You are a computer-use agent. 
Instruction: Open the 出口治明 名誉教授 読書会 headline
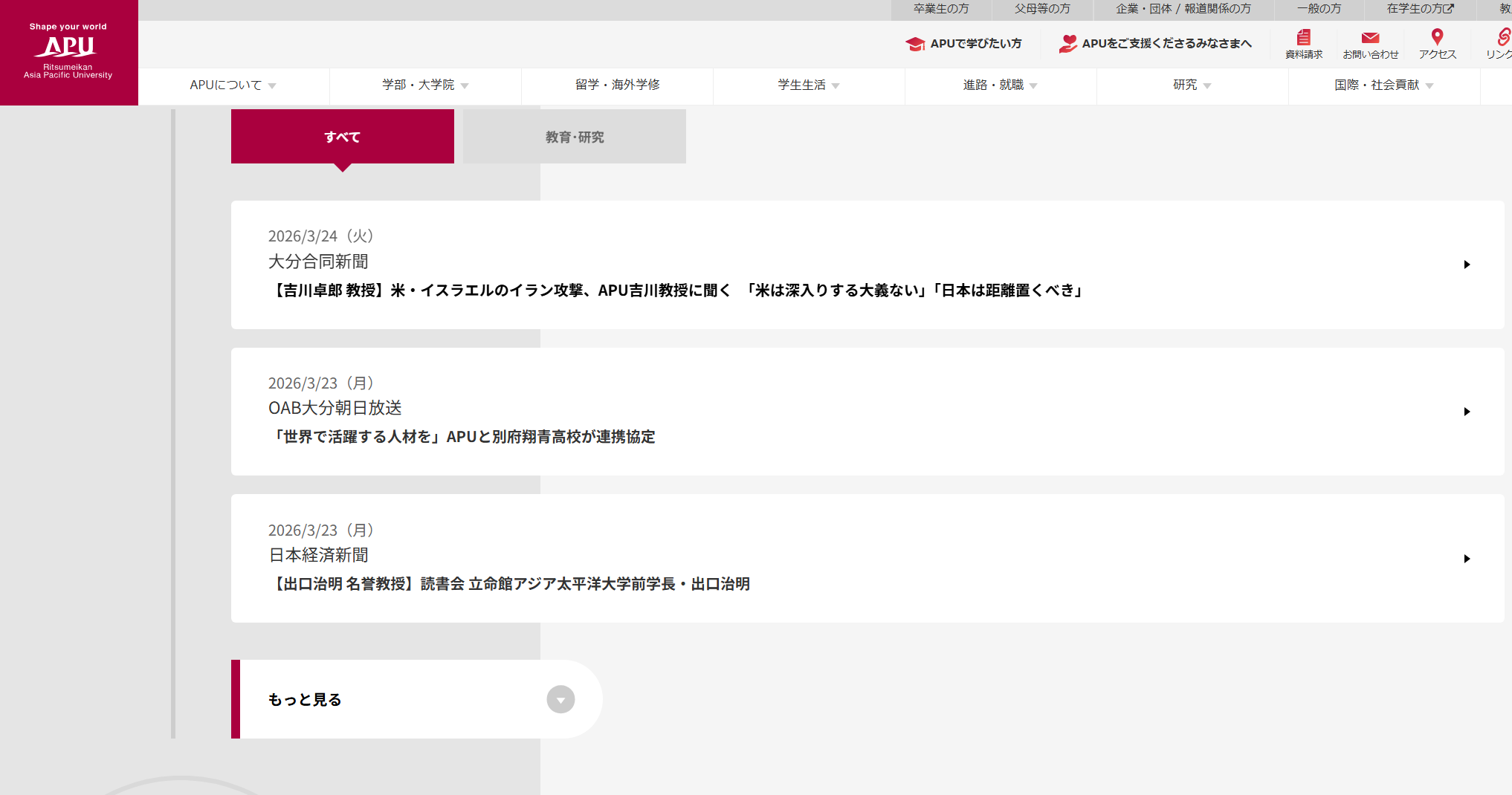click(x=509, y=584)
